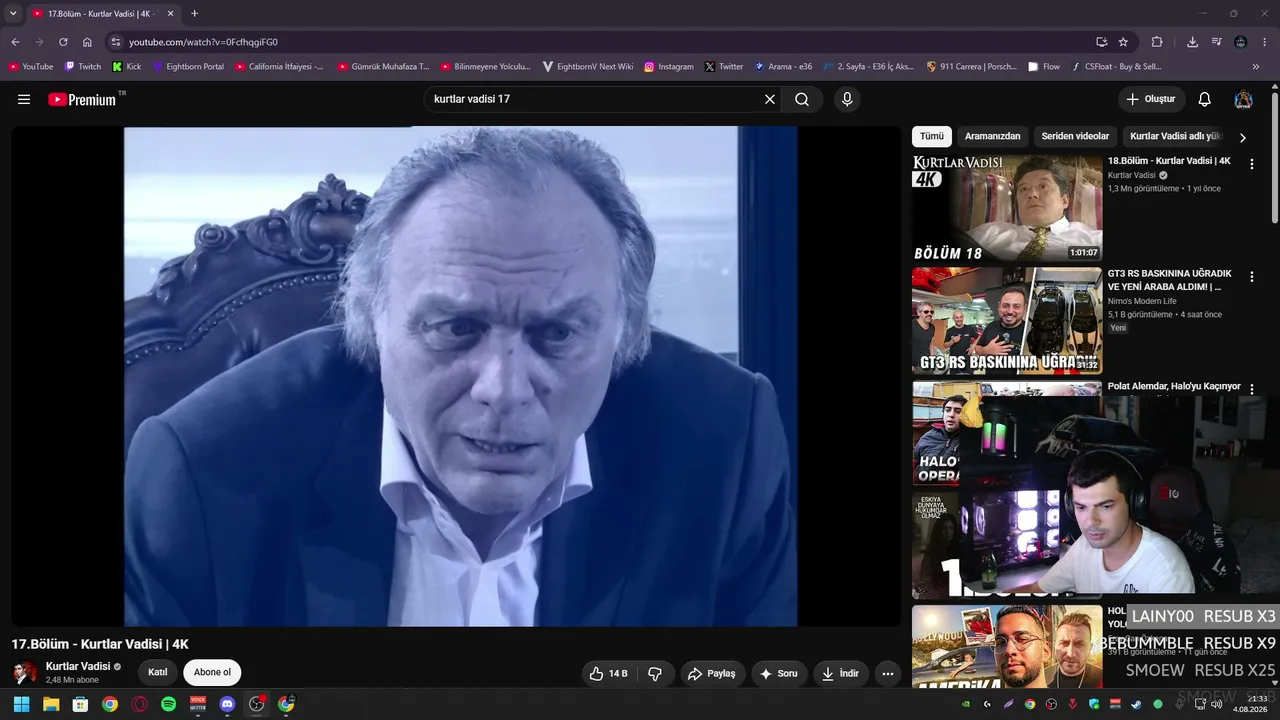Select the Aramanızdan filter chip
The height and width of the screenshot is (720, 1280).
993,136
